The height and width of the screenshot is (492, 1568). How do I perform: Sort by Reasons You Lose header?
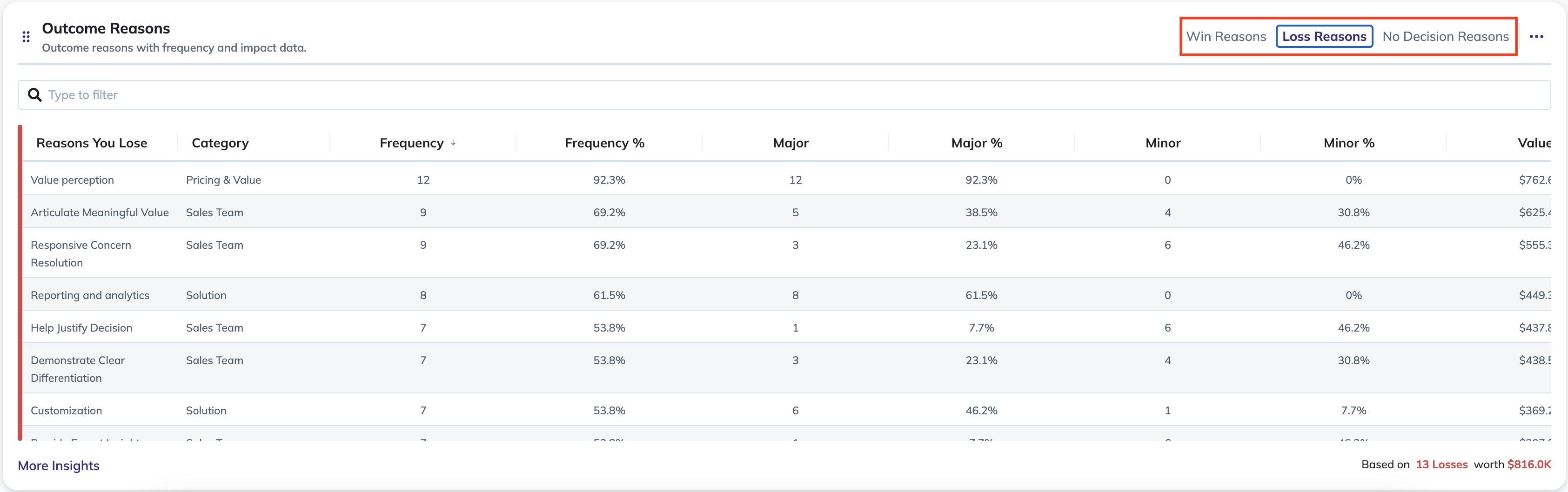92,143
